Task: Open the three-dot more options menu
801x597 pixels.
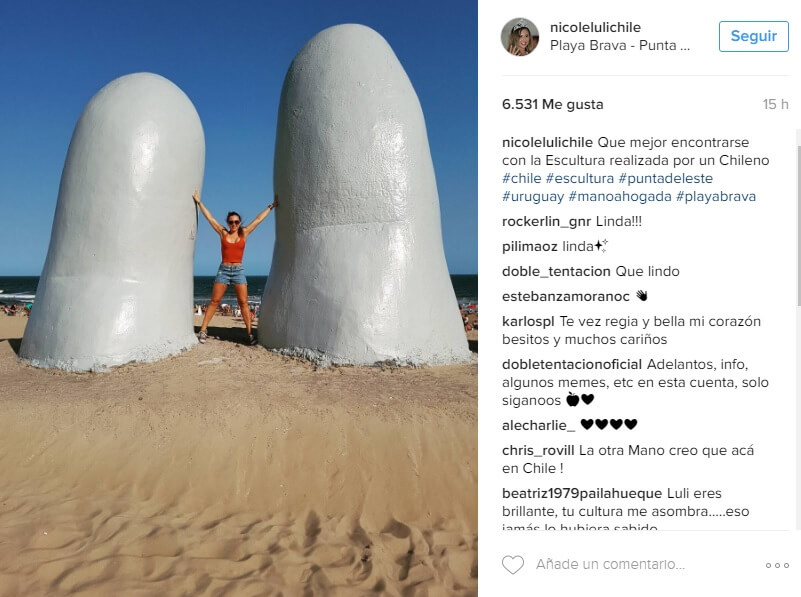Action: [x=777, y=565]
